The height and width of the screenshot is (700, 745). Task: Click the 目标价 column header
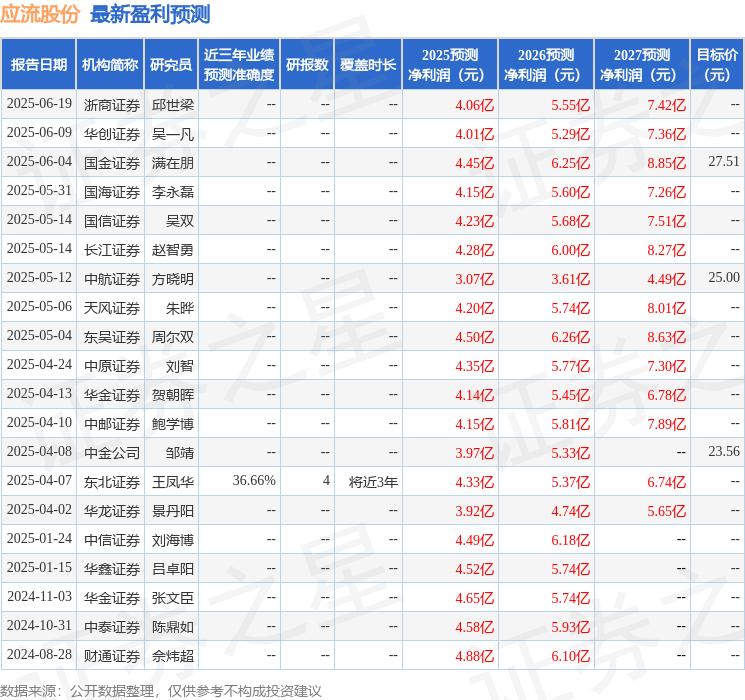click(x=717, y=65)
